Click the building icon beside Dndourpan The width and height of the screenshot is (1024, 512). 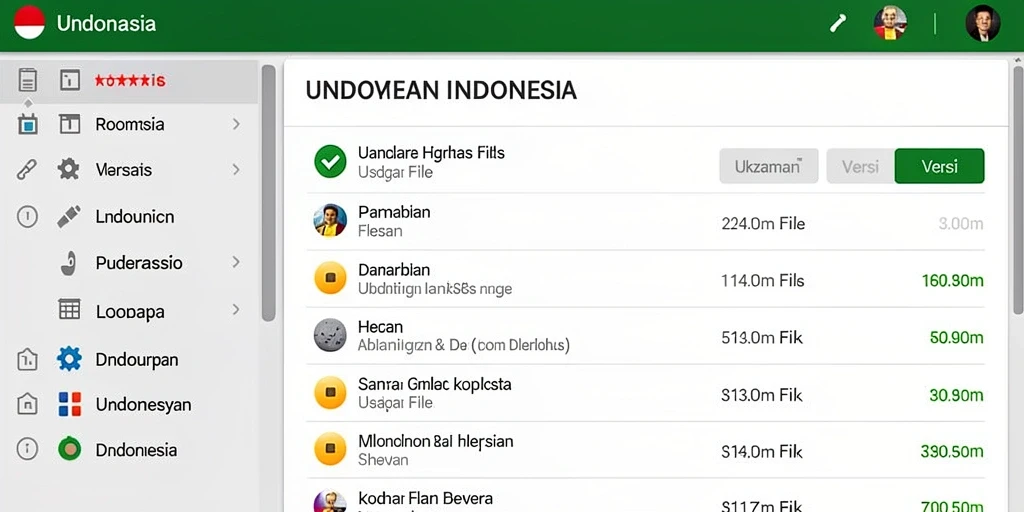pyautogui.click(x=27, y=359)
